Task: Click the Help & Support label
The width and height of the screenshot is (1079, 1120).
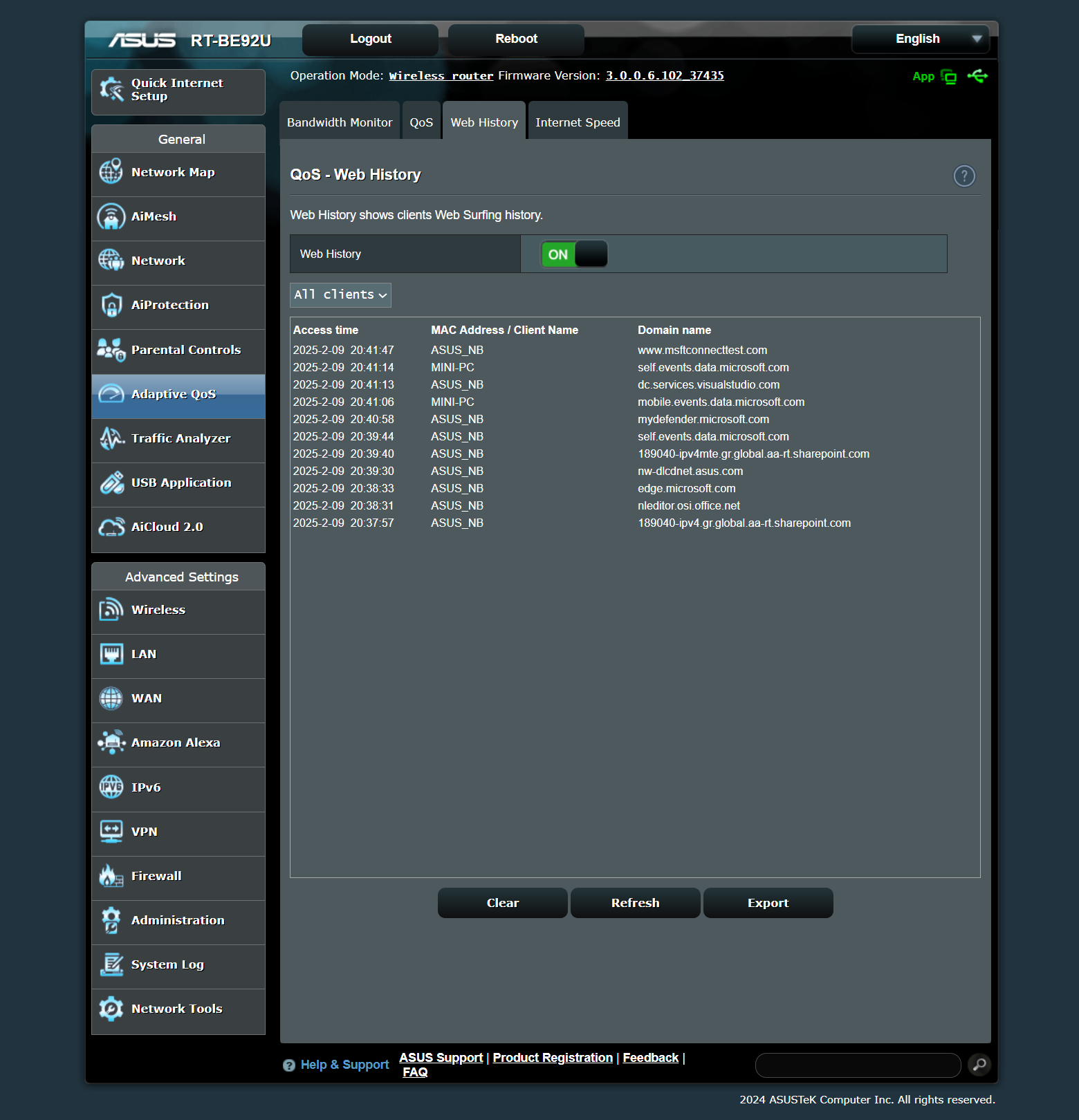Action: coord(345,1065)
